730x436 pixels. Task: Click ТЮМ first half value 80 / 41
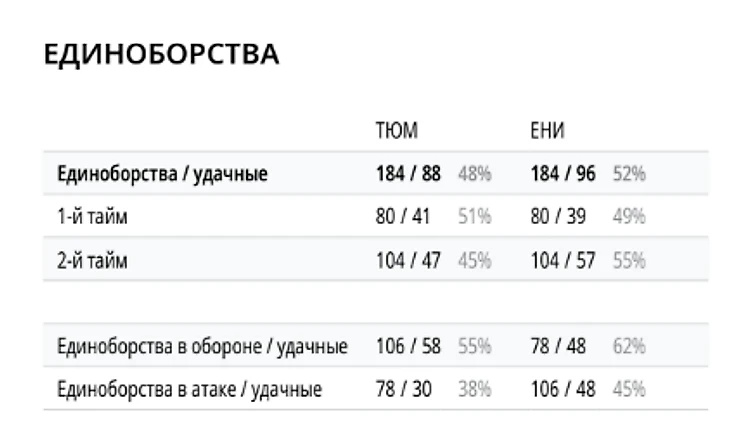tap(403, 217)
